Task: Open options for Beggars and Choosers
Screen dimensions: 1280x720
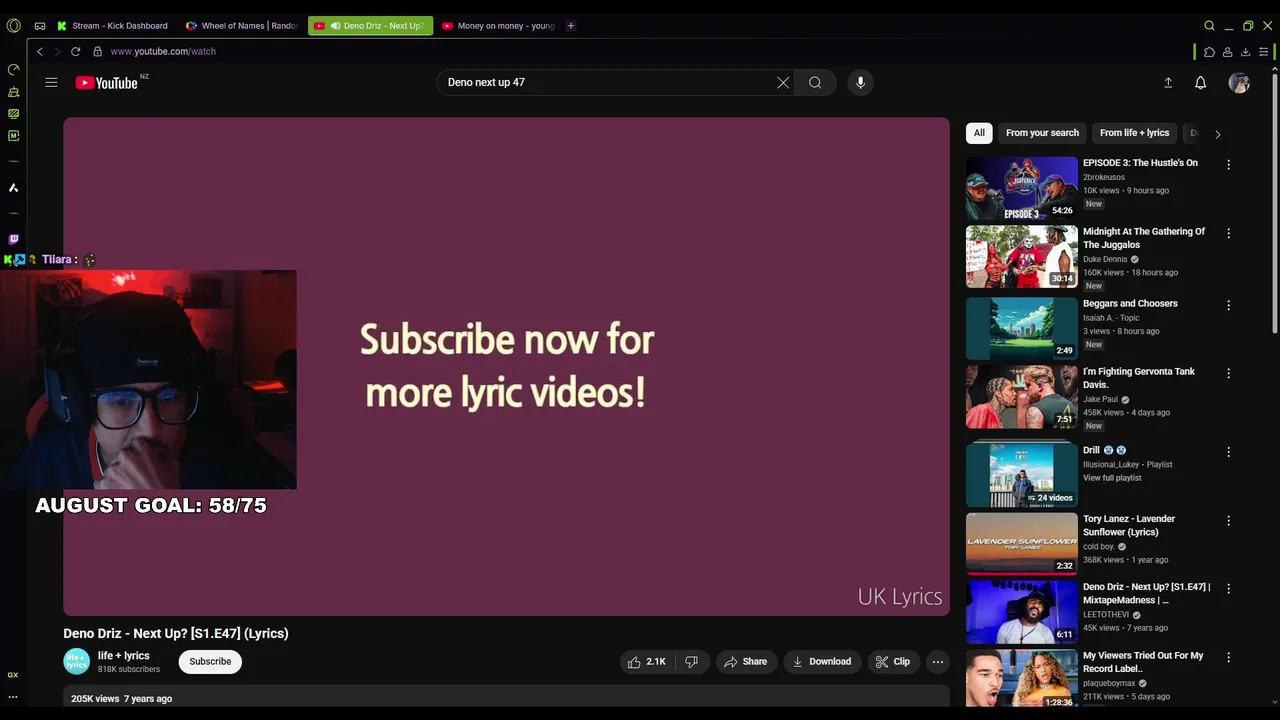Action: click(1228, 305)
